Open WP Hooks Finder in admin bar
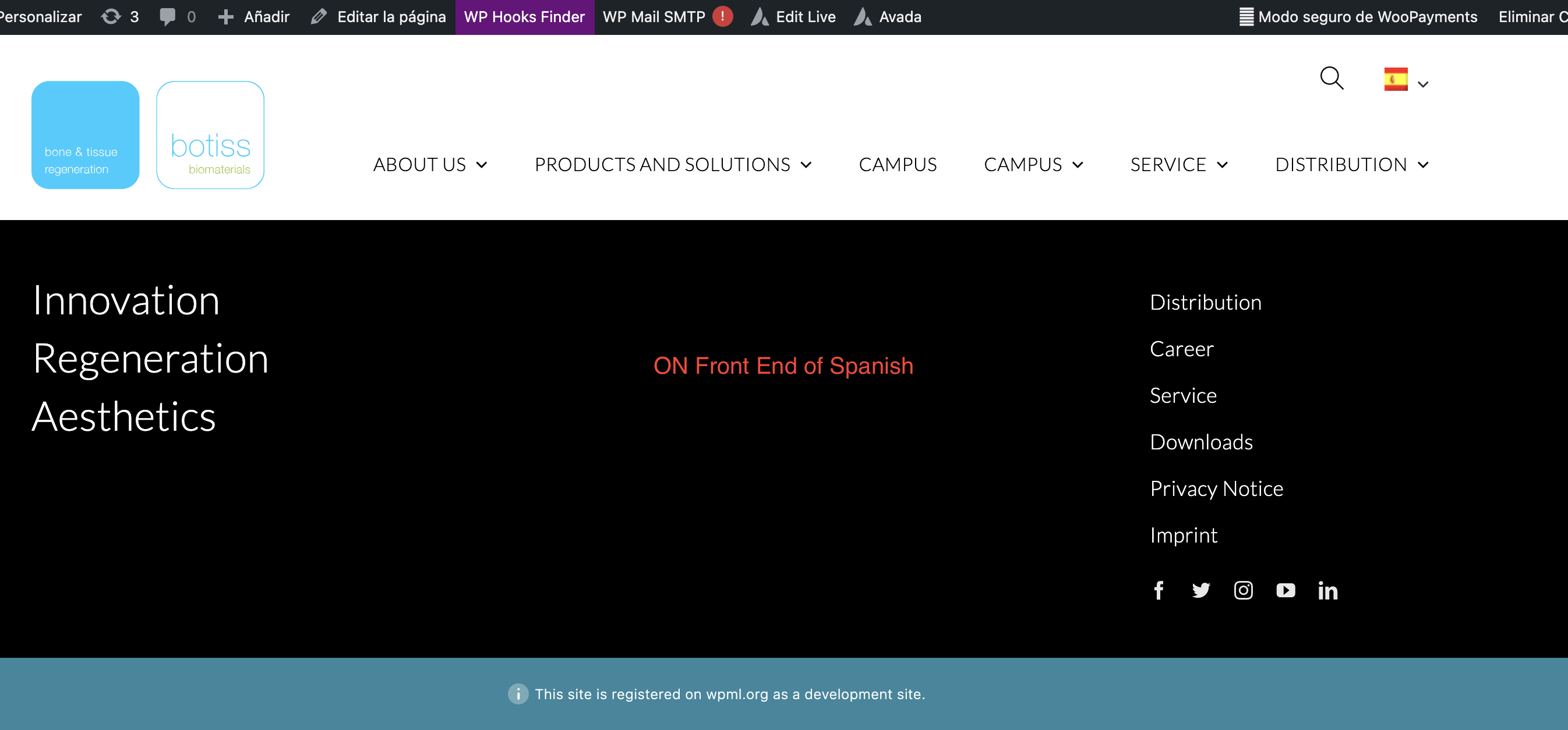1568x730 pixels. tap(524, 16)
